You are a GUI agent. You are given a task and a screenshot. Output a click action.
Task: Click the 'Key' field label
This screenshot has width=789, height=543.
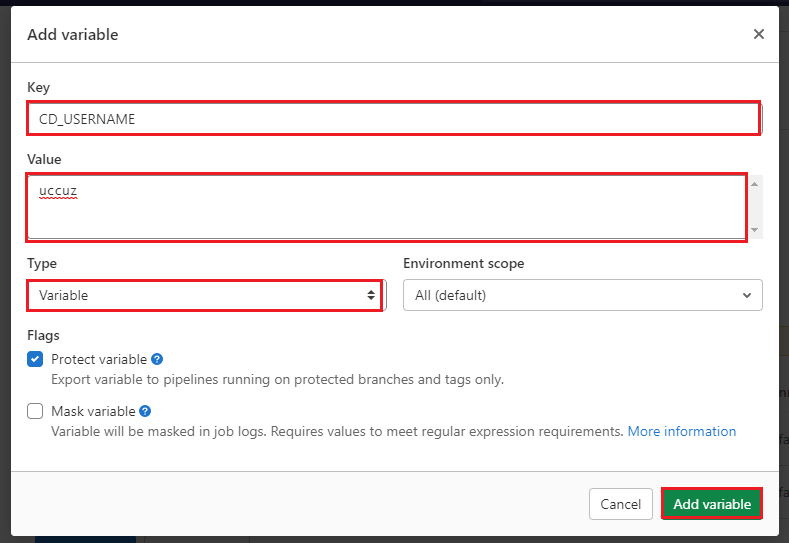pyautogui.click(x=38, y=88)
